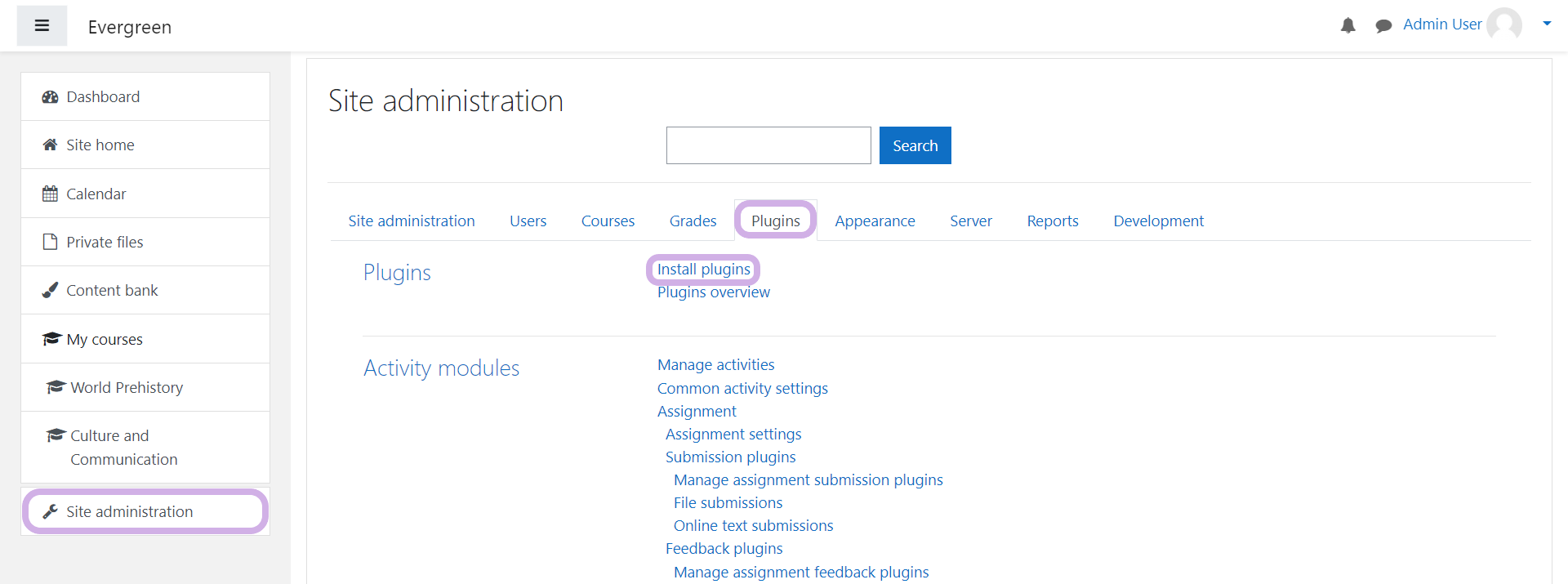The image size is (1568, 584).
Task: Click the Site home house icon
Action: click(x=50, y=145)
